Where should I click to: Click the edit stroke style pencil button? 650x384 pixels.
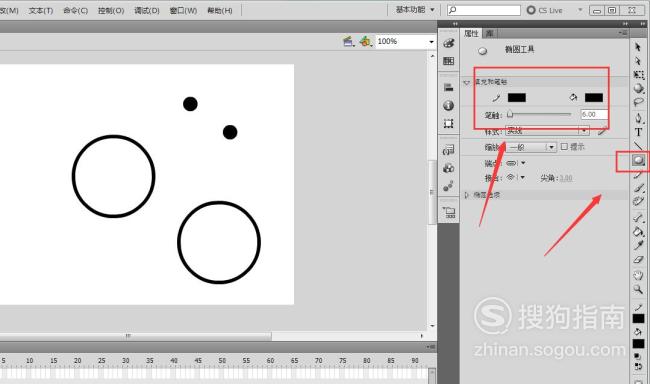[602, 131]
